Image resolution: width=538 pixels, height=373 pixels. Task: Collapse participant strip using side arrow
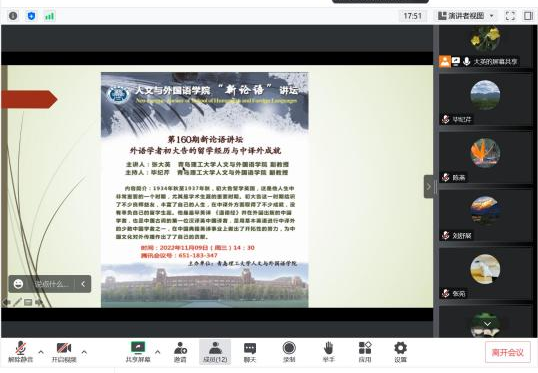(x=429, y=187)
